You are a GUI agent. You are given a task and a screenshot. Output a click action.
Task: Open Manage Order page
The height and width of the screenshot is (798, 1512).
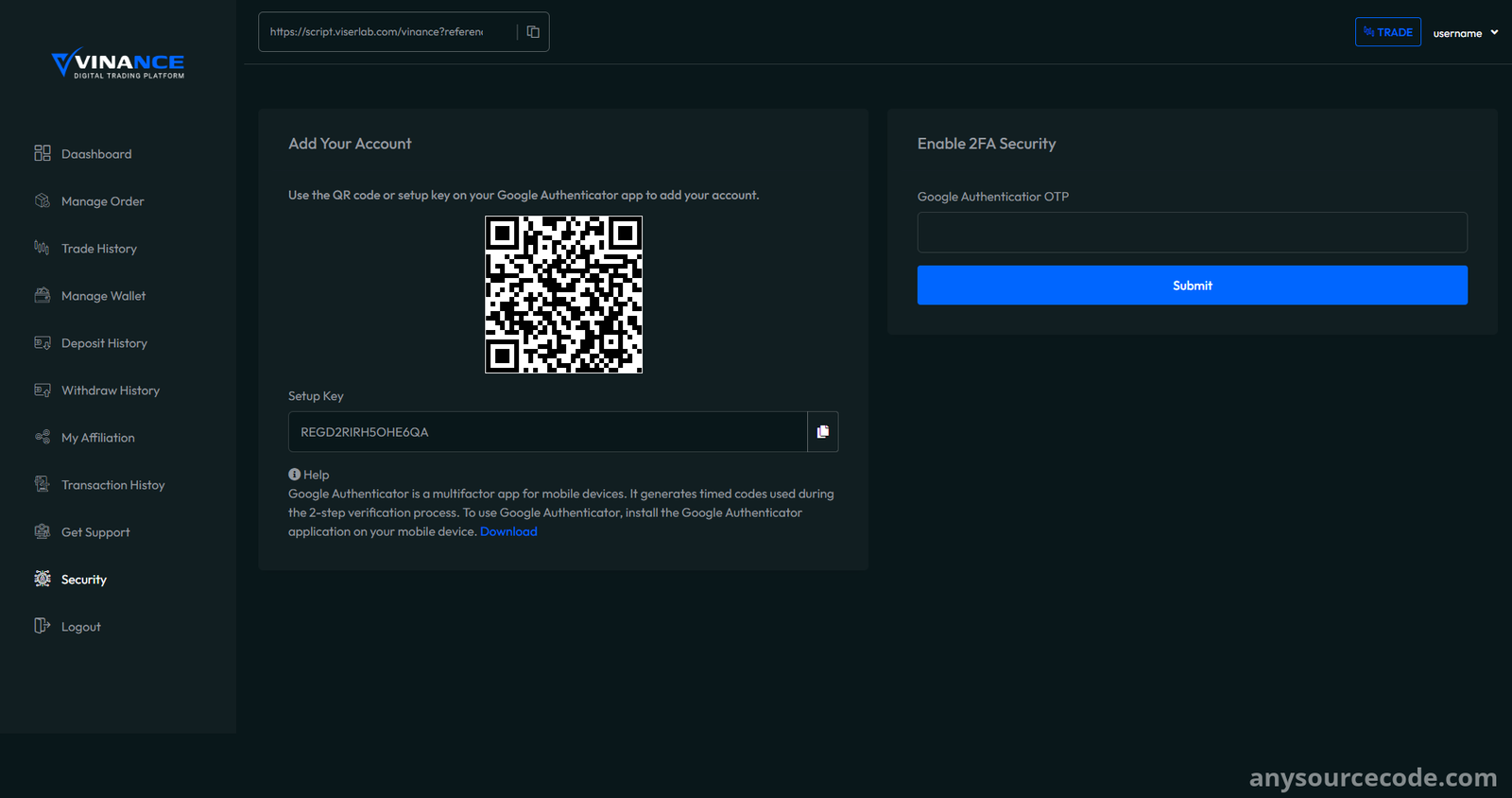[103, 201]
